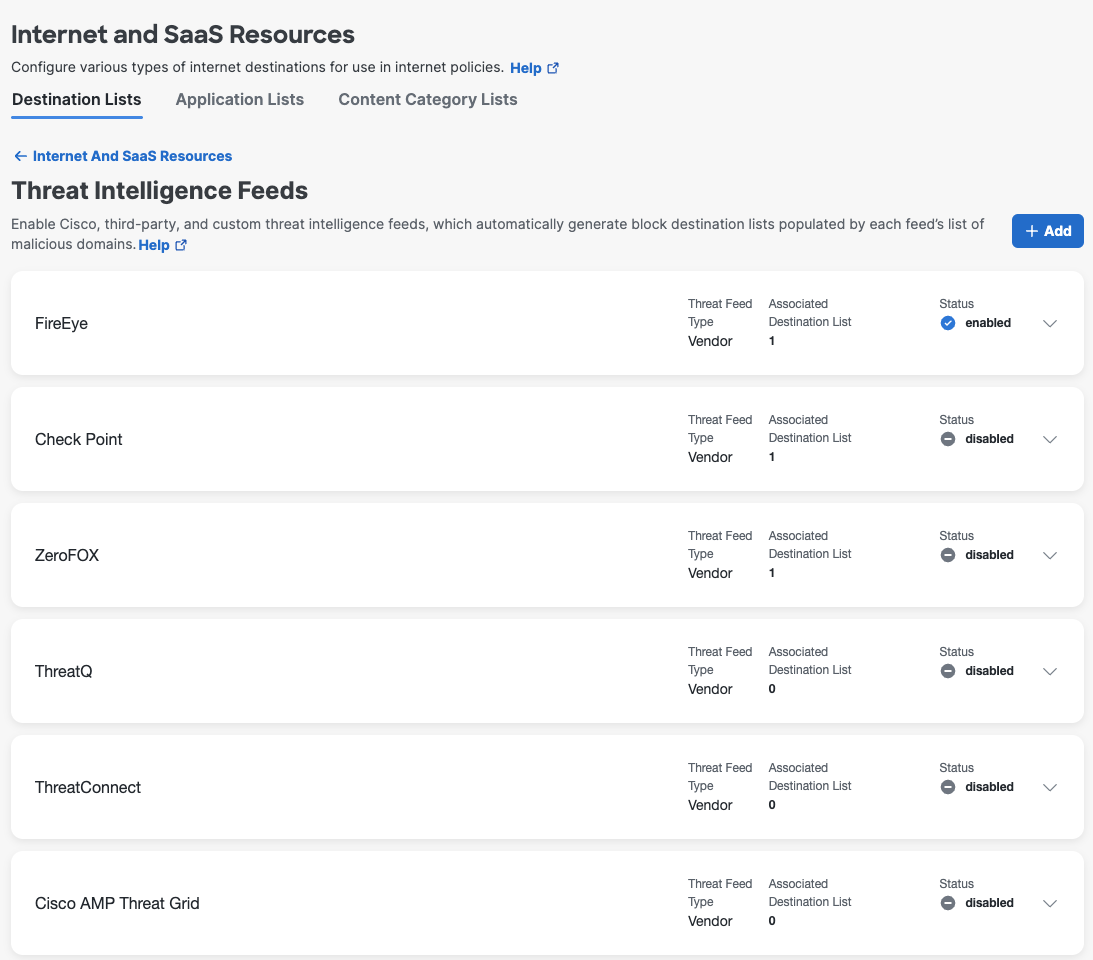The height and width of the screenshot is (960, 1093).
Task: Click disabled status icon for Cisco AMP Threat Grid
Action: pyautogui.click(x=947, y=903)
